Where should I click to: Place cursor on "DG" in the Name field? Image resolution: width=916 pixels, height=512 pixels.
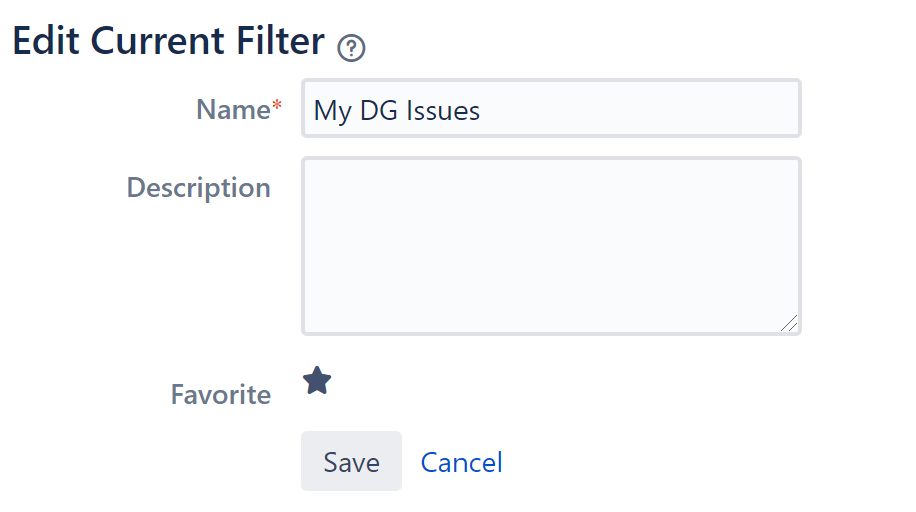pyautogui.click(x=379, y=110)
